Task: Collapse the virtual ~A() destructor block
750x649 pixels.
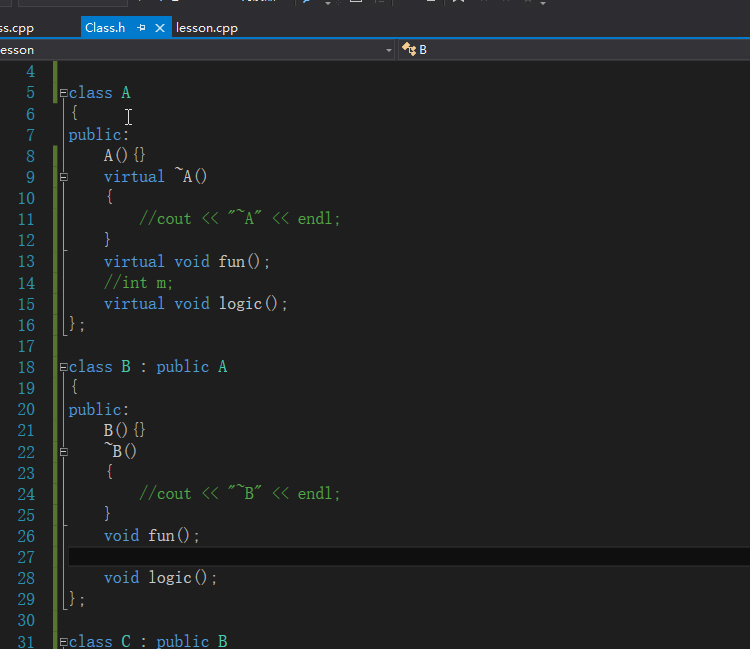Action: (x=64, y=177)
